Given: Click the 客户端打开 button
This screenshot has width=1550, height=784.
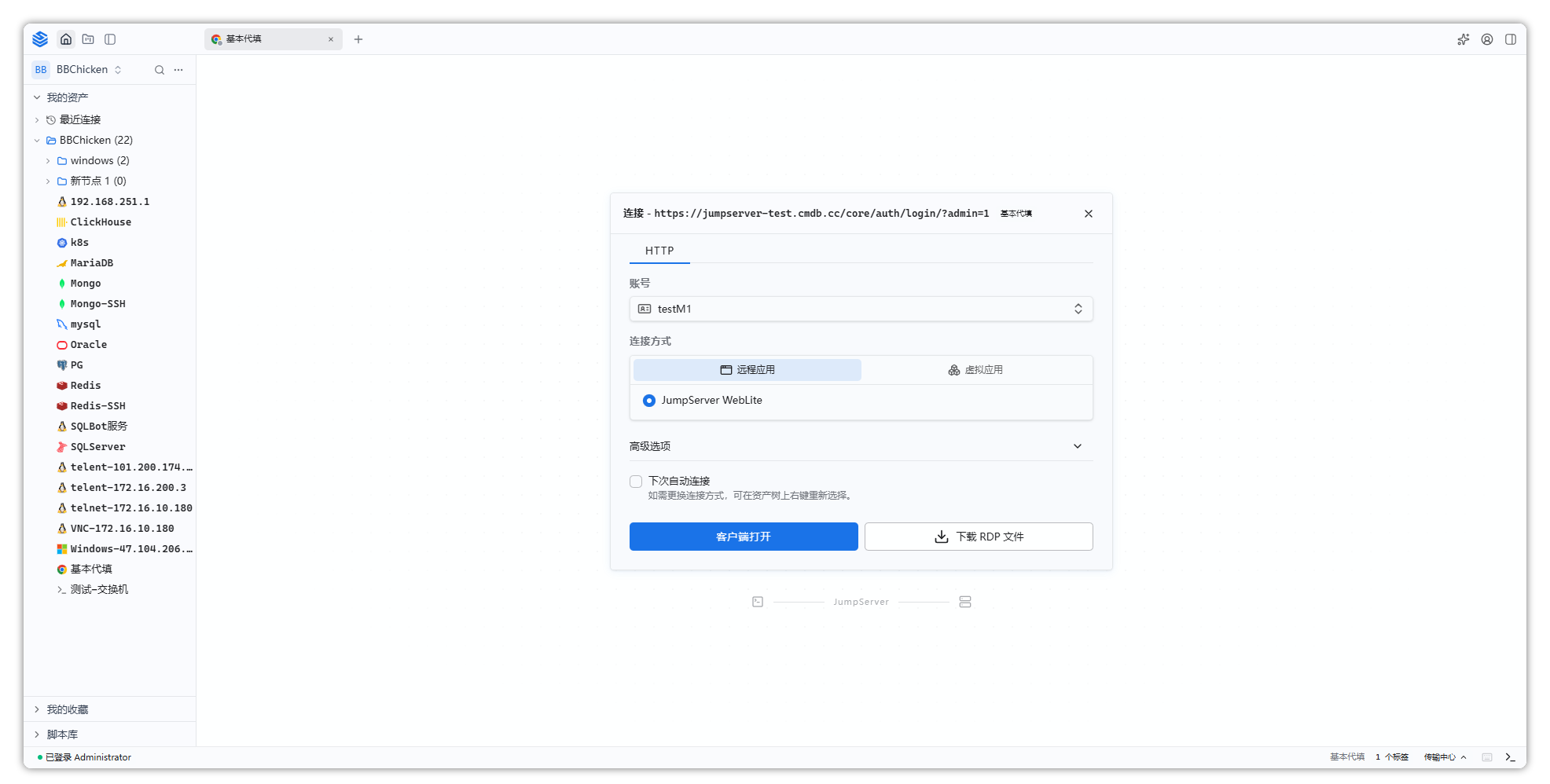Looking at the screenshot, I should click(744, 537).
